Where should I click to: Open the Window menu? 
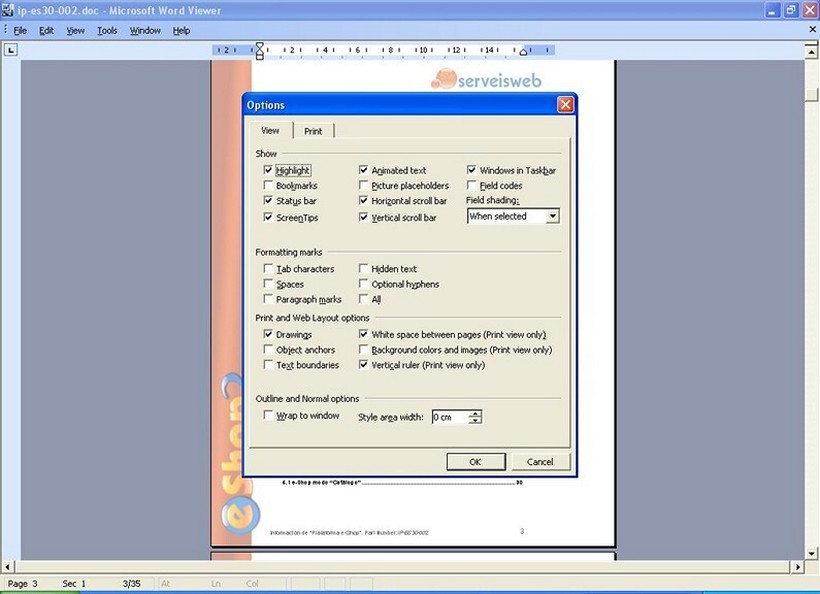[145, 30]
